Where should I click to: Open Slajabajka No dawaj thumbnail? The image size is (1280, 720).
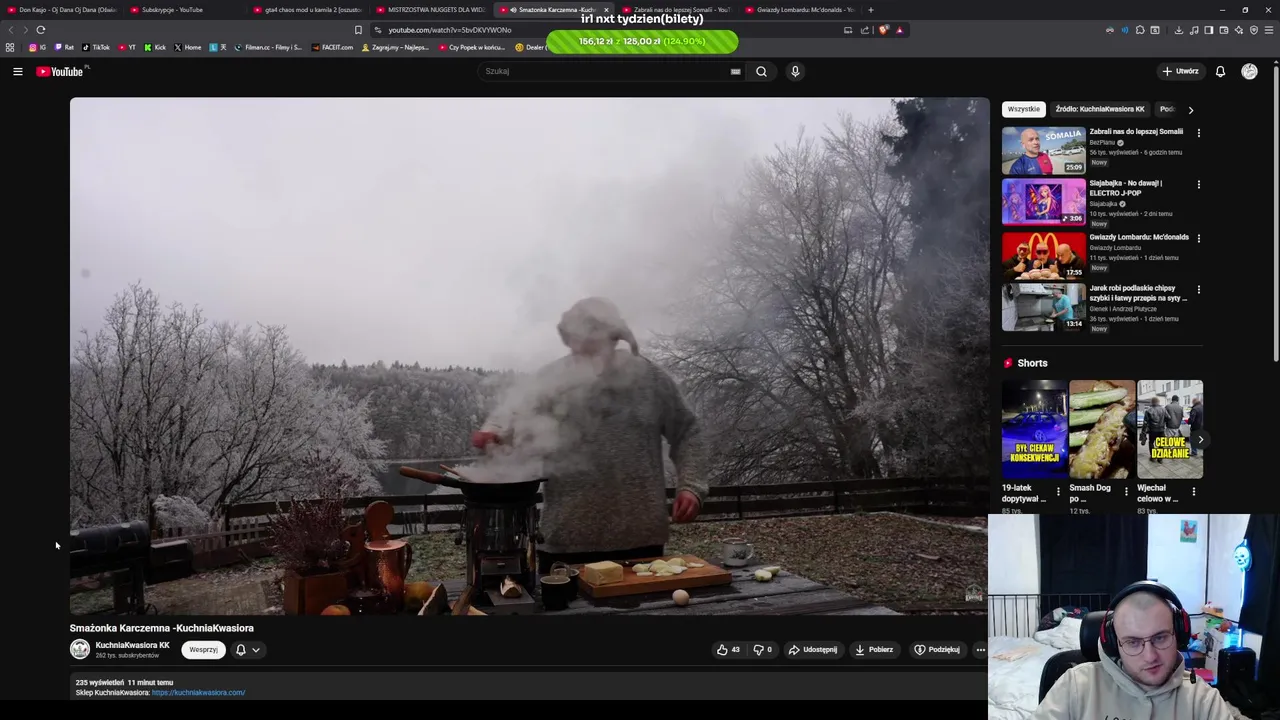pos(1043,202)
